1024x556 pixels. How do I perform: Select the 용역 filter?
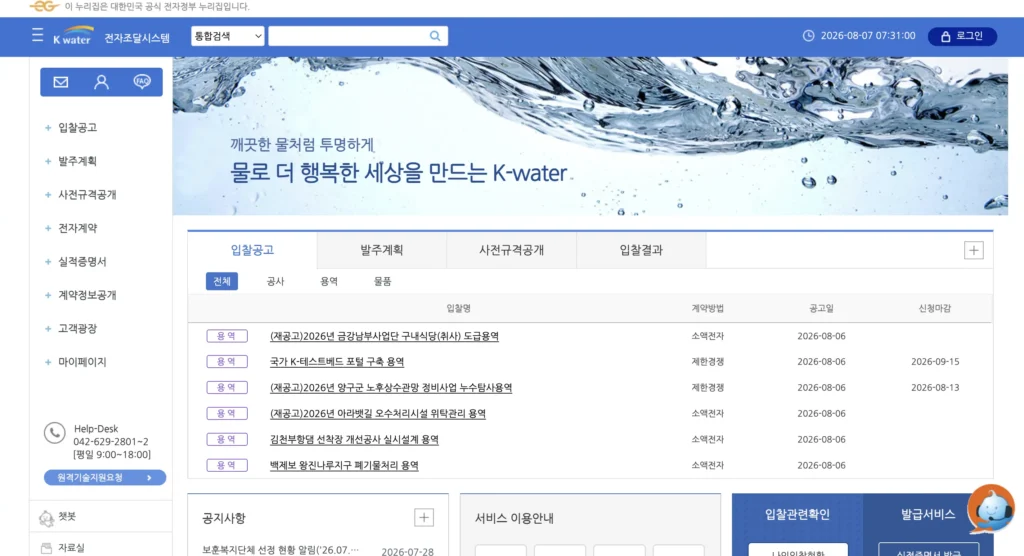click(328, 281)
